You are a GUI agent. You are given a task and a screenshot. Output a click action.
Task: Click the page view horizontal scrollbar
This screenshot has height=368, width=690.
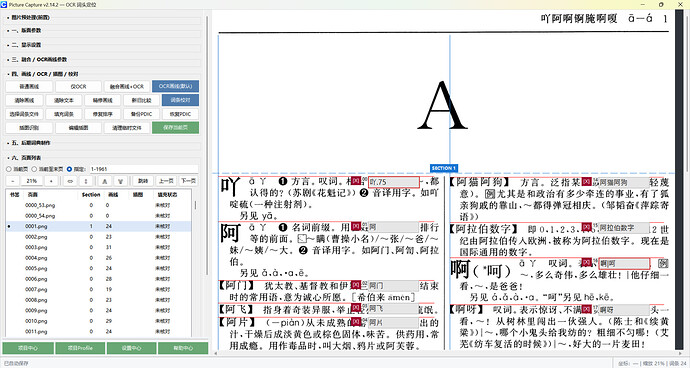click(x=449, y=353)
